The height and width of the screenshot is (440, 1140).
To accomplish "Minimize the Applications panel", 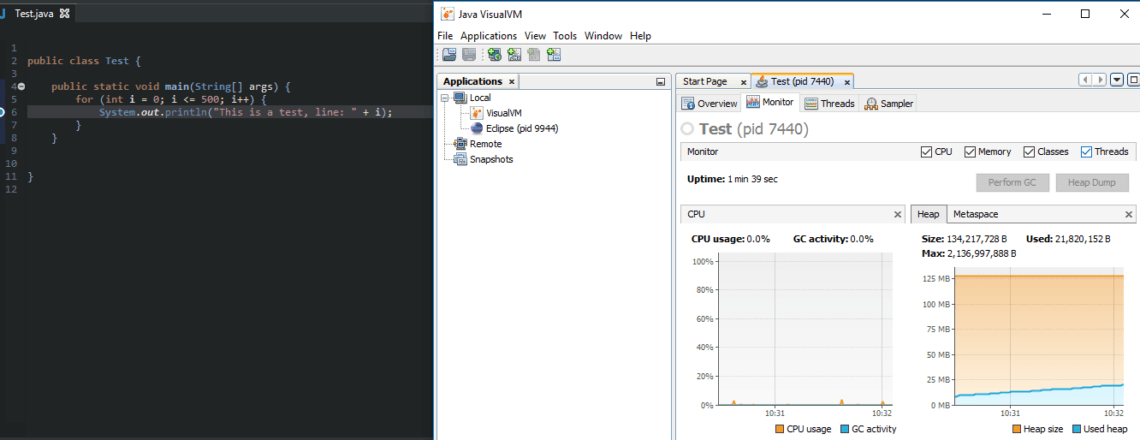I will click(x=660, y=82).
